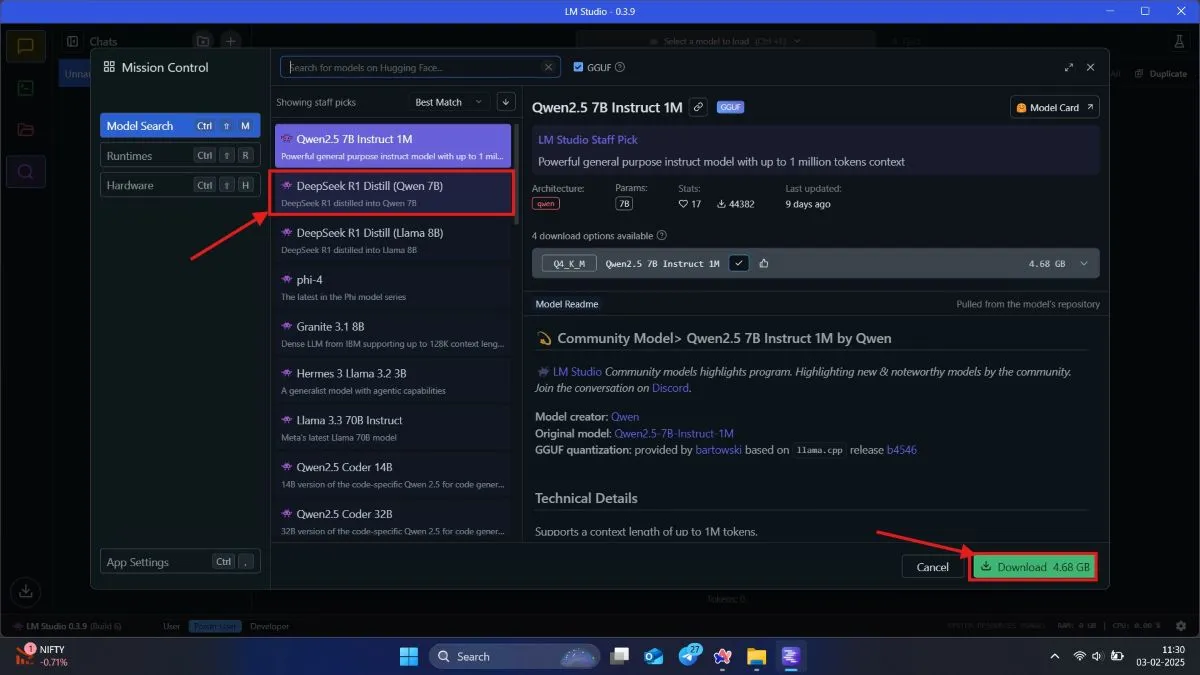This screenshot has width=1200, height=675.
Task: Select DeepSeek R1 Distill (Qwen 7B) model
Action: click(393, 193)
